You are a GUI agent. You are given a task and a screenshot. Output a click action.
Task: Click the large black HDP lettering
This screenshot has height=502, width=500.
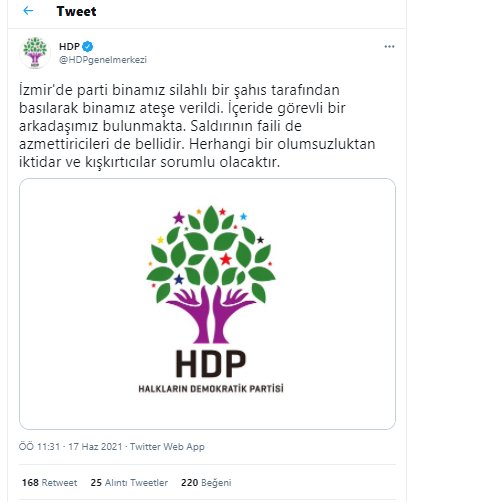pyautogui.click(x=211, y=364)
